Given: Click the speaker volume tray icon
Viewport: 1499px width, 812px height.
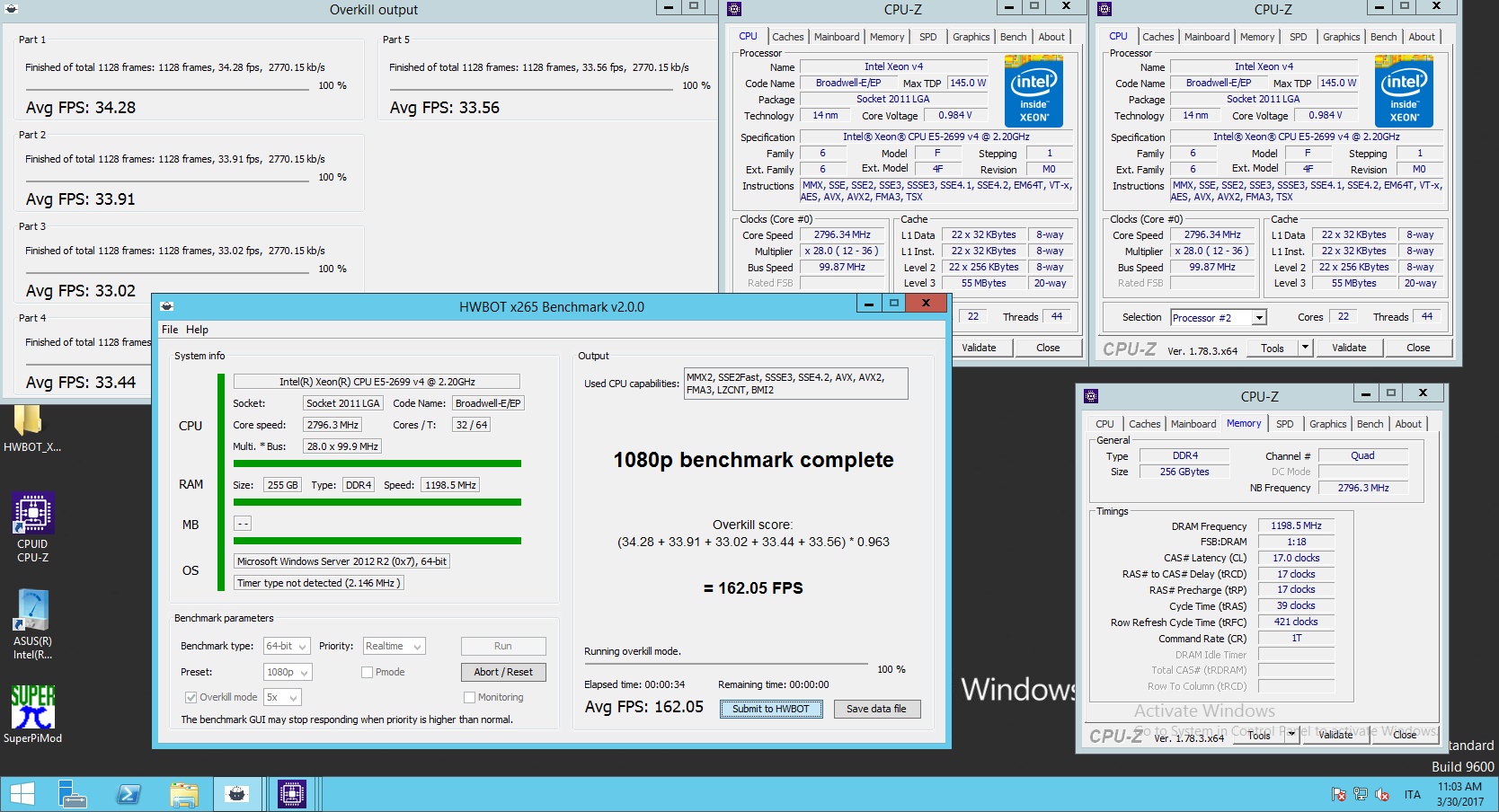Looking at the screenshot, I should point(1382,794).
